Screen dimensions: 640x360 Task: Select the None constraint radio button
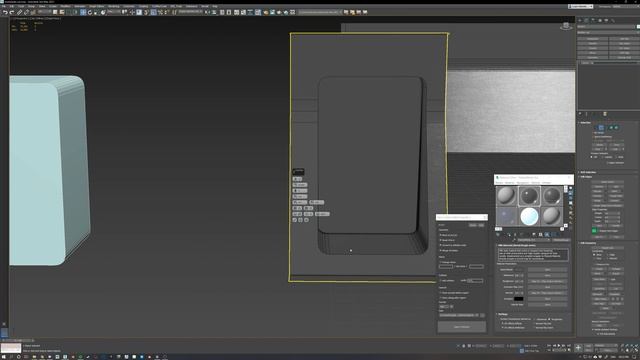[x=594, y=255]
